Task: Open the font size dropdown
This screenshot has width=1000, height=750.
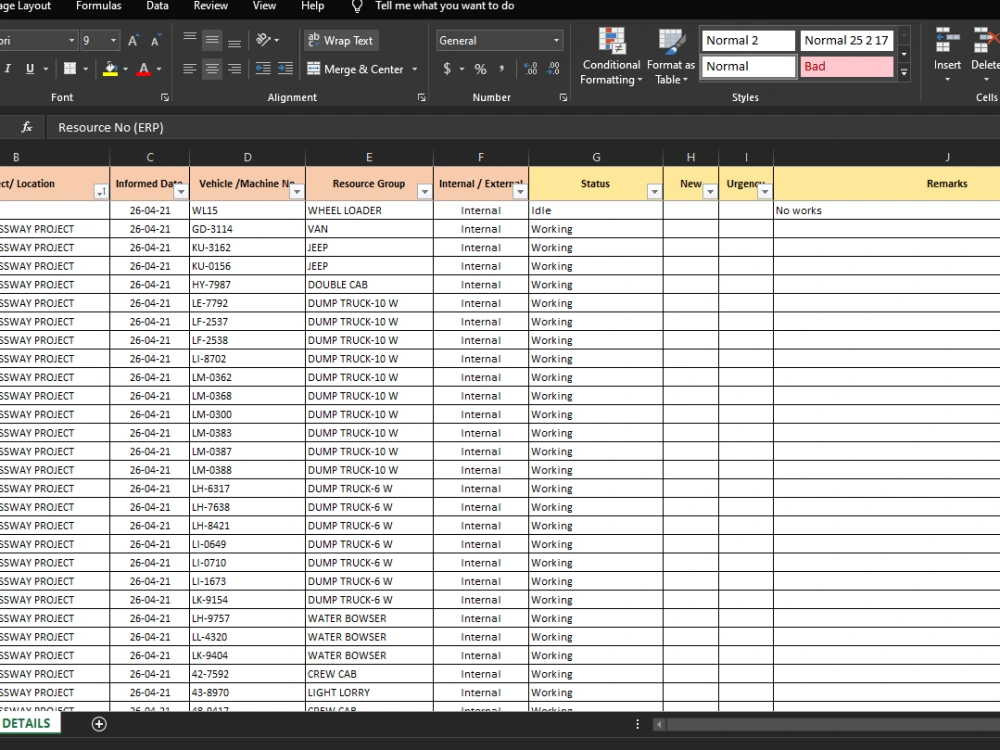Action: [x=111, y=40]
